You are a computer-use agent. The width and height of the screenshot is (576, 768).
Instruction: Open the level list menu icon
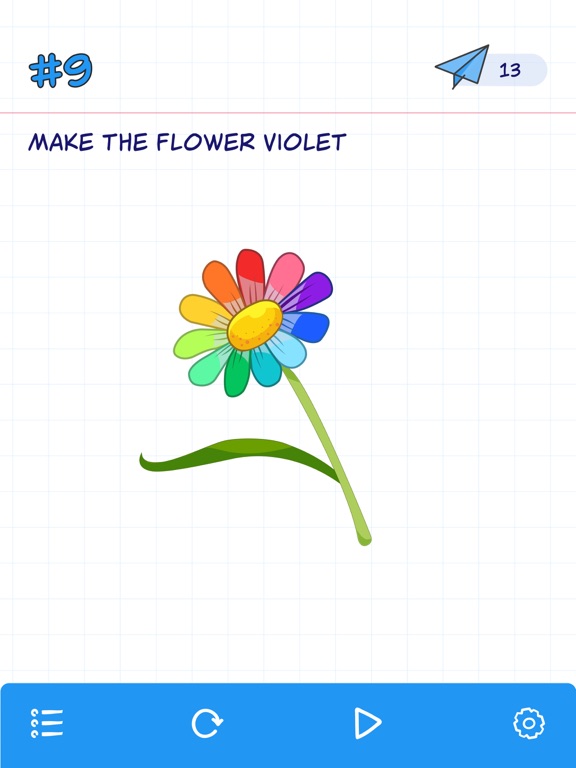click(x=47, y=723)
